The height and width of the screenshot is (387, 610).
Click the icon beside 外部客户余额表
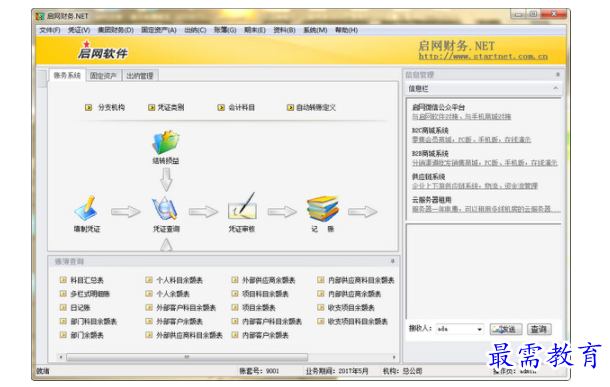coord(149,321)
